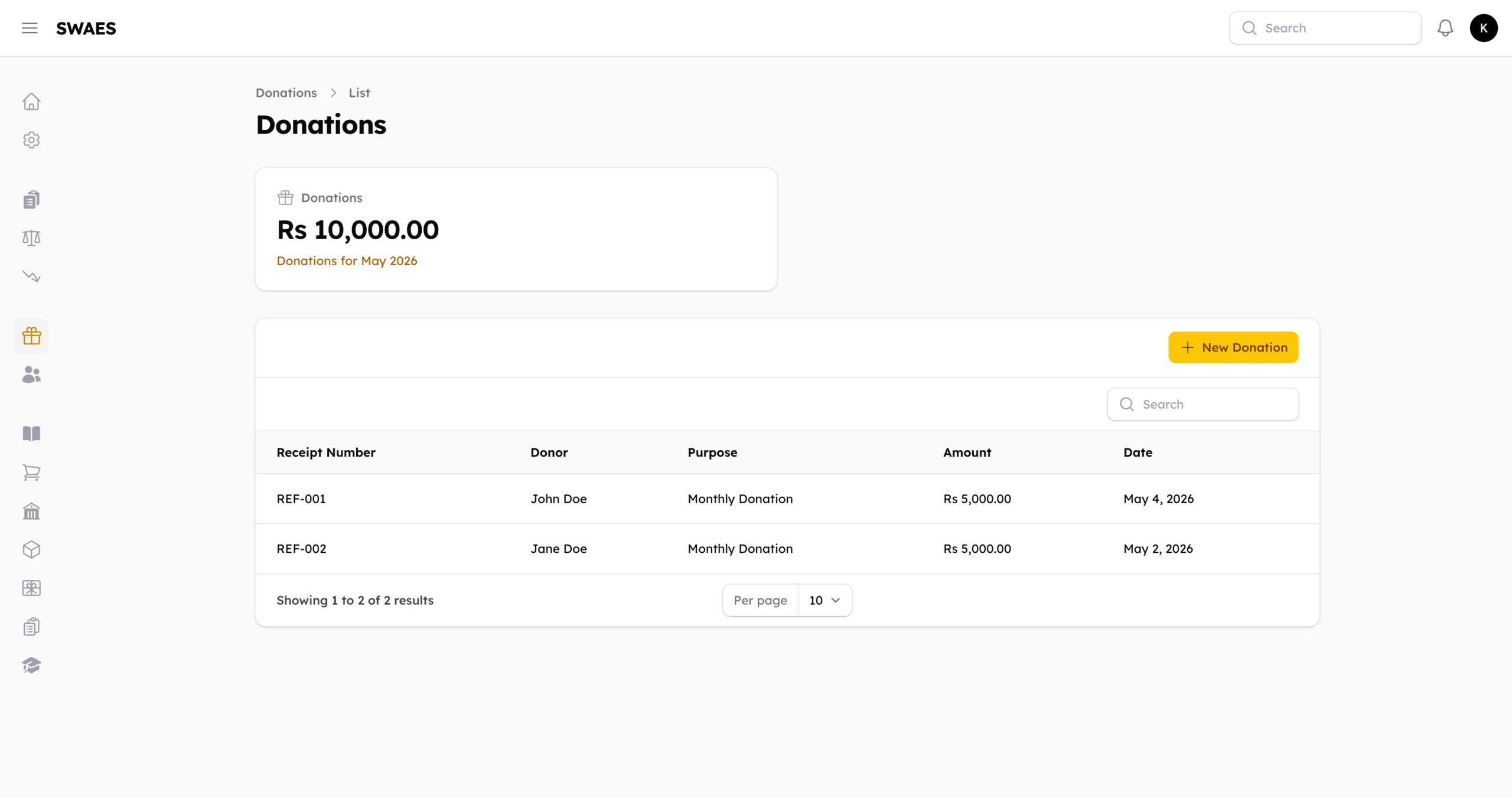This screenshot has width=1512, height=798.
Task: Select the gift Donations sidebar icon
Action: coord(31,336)
